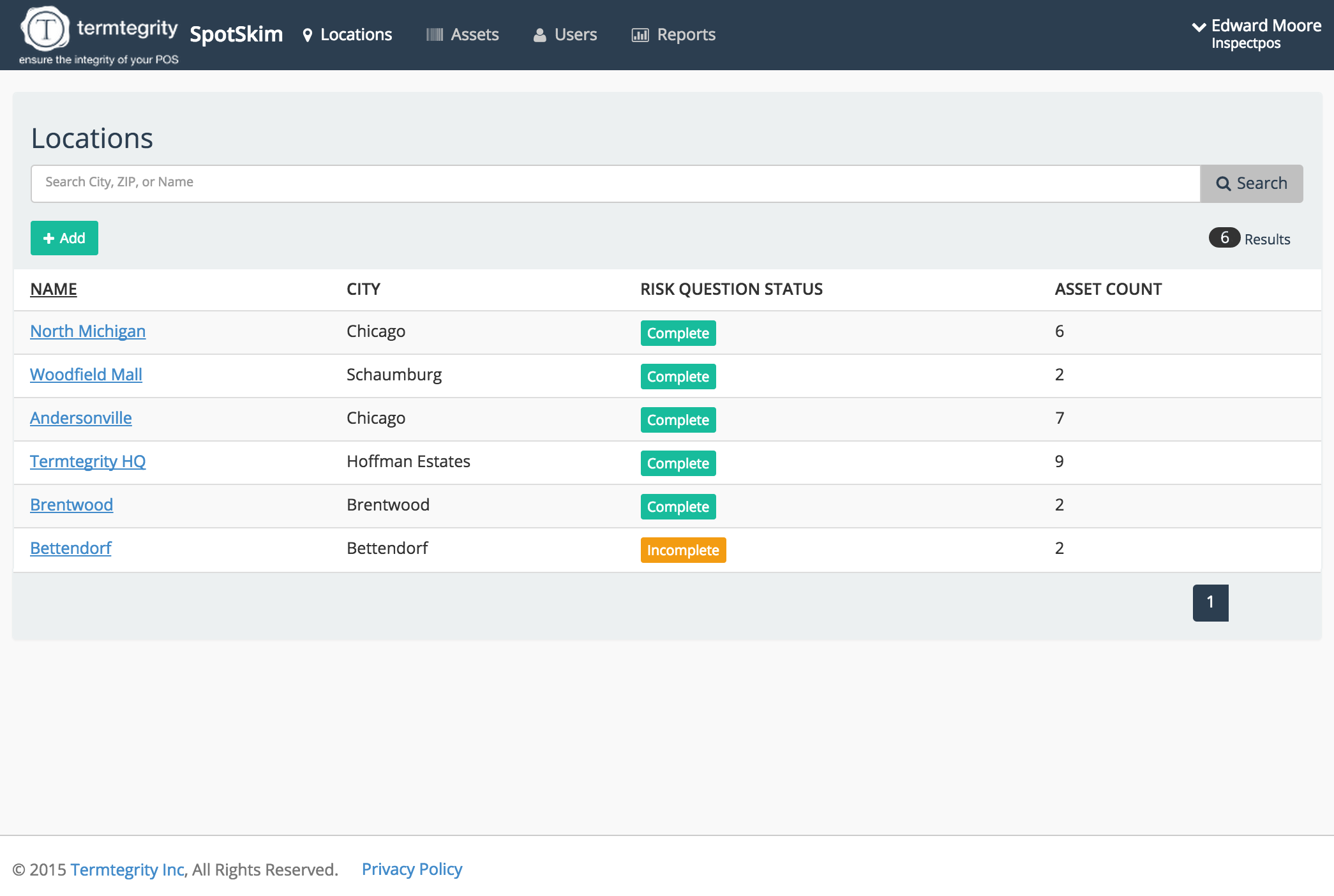1334x896 pixels.
Task: Click the Locations map pin icon
Action: click(x=308, y=35)
